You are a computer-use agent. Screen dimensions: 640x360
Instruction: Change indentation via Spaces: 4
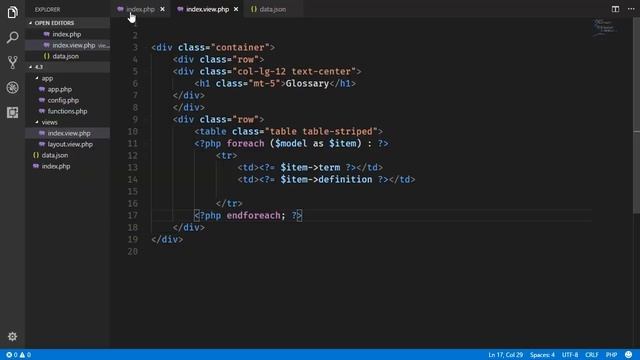542,355
